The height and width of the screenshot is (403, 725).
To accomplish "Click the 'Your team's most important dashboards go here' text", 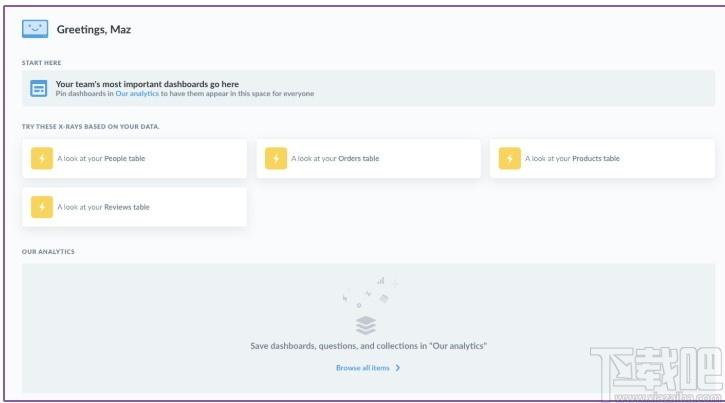I will coord(147,84).
